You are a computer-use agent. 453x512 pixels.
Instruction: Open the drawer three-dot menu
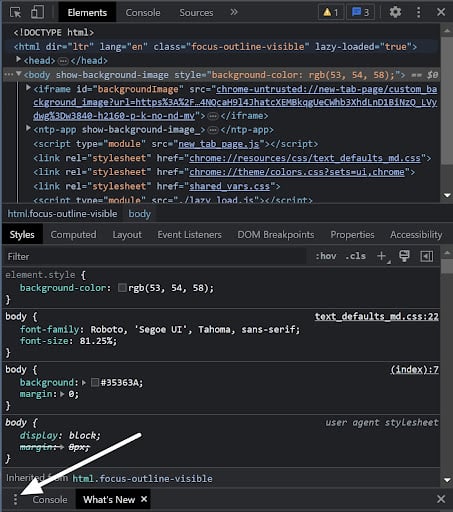pyautogui.click(x=15, y=499)
